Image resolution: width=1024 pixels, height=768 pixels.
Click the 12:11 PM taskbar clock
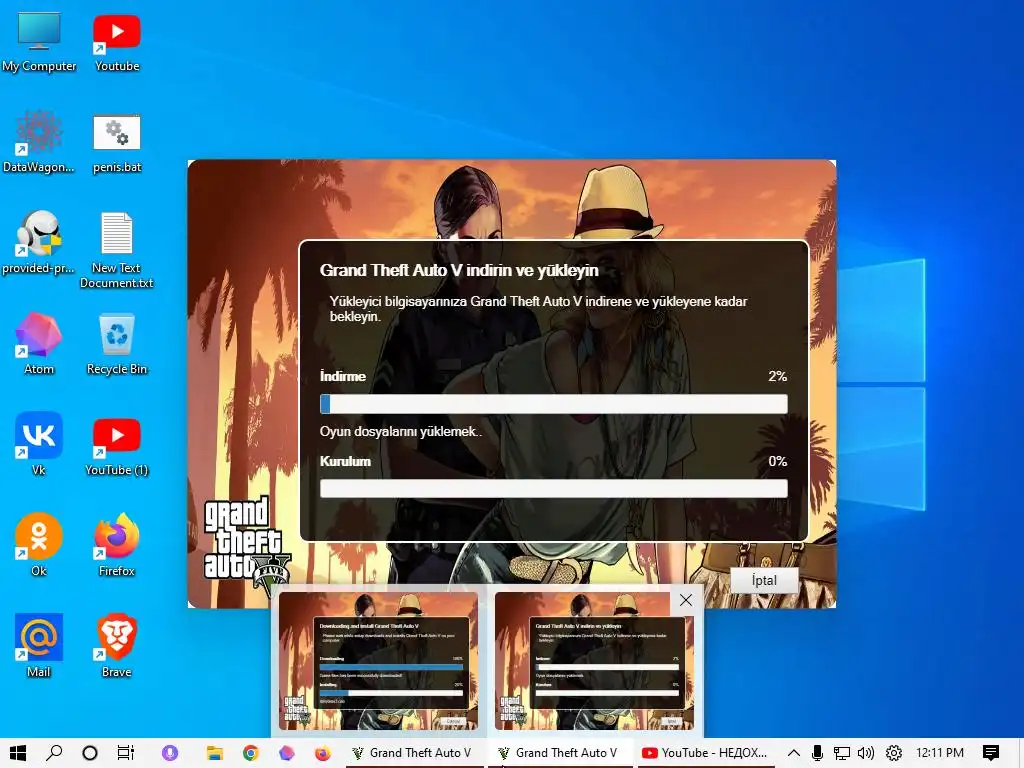[940, 753]
